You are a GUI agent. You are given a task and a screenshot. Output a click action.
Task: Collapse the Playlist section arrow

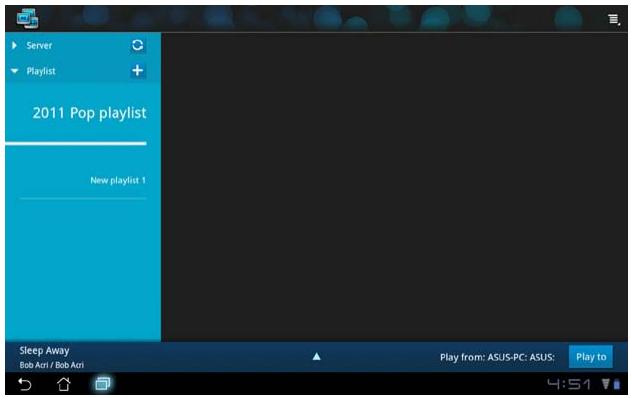14,71
